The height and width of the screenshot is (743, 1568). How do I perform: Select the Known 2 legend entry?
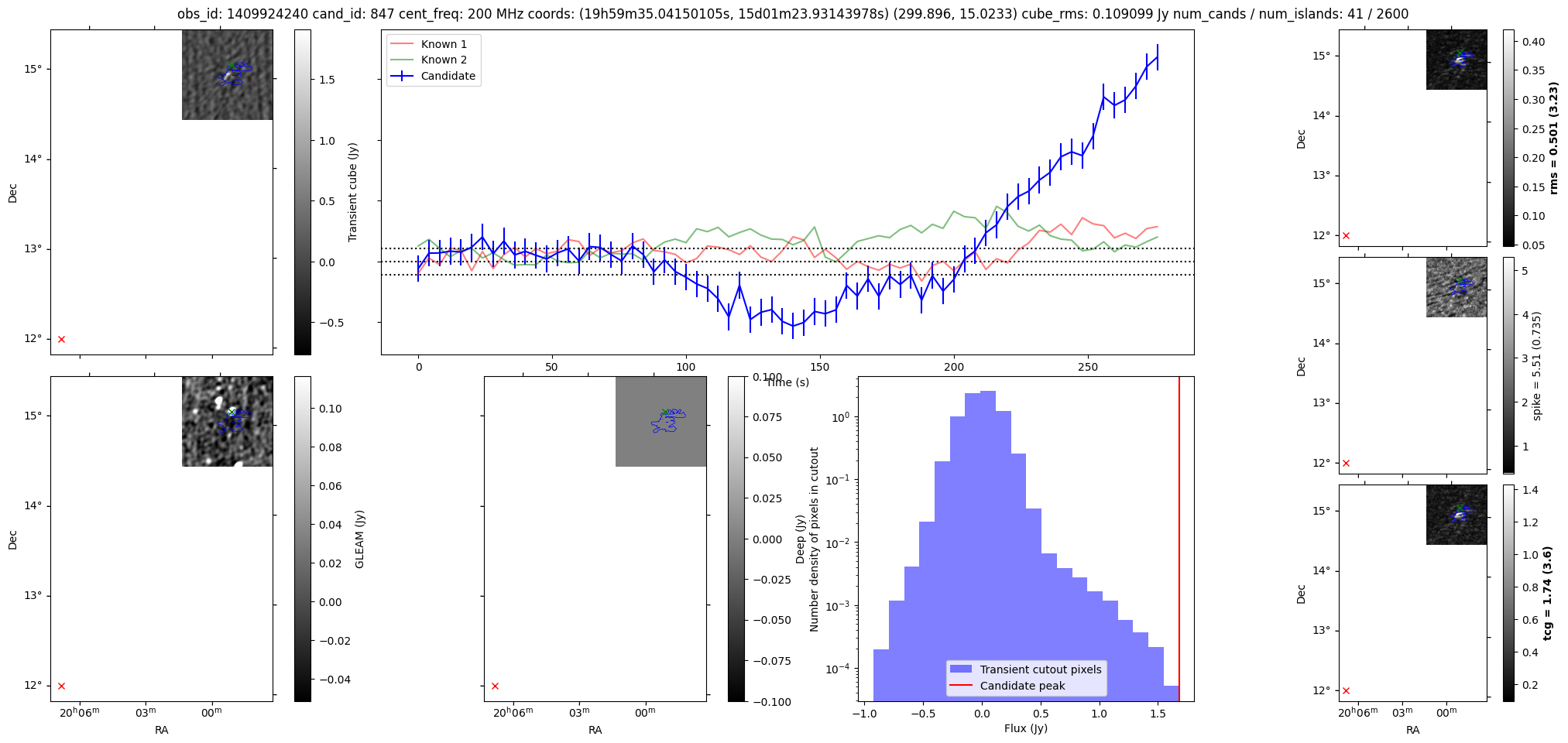pos(444,60)
